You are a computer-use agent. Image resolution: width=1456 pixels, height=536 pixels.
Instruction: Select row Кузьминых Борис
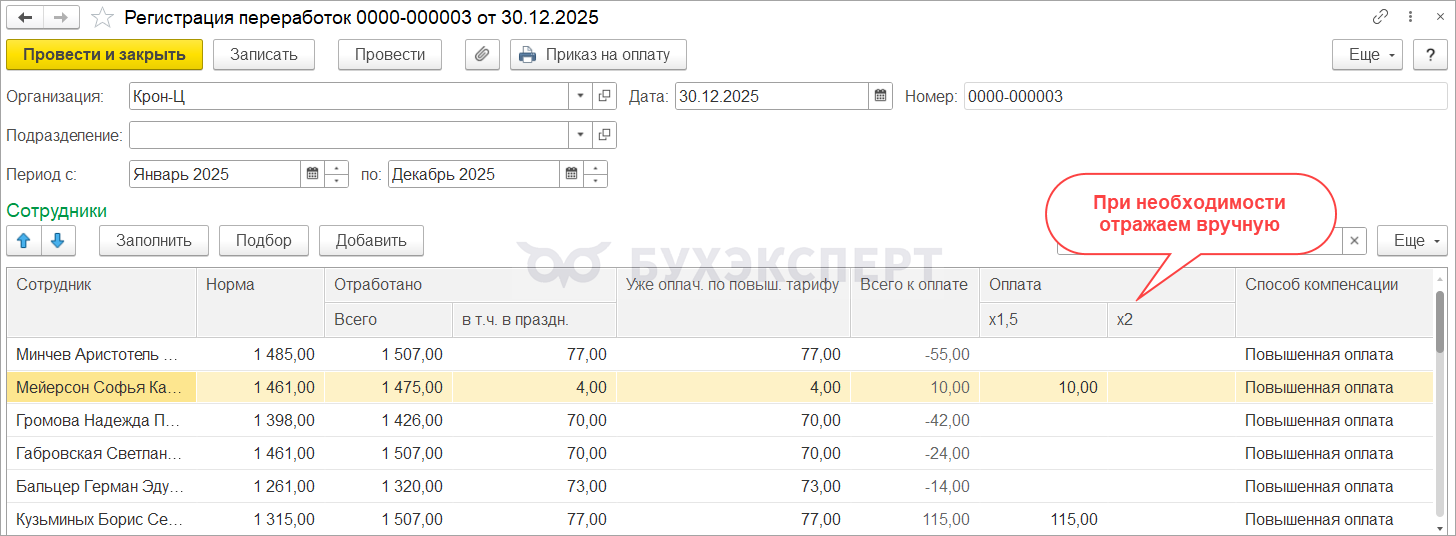click(720, 519)
